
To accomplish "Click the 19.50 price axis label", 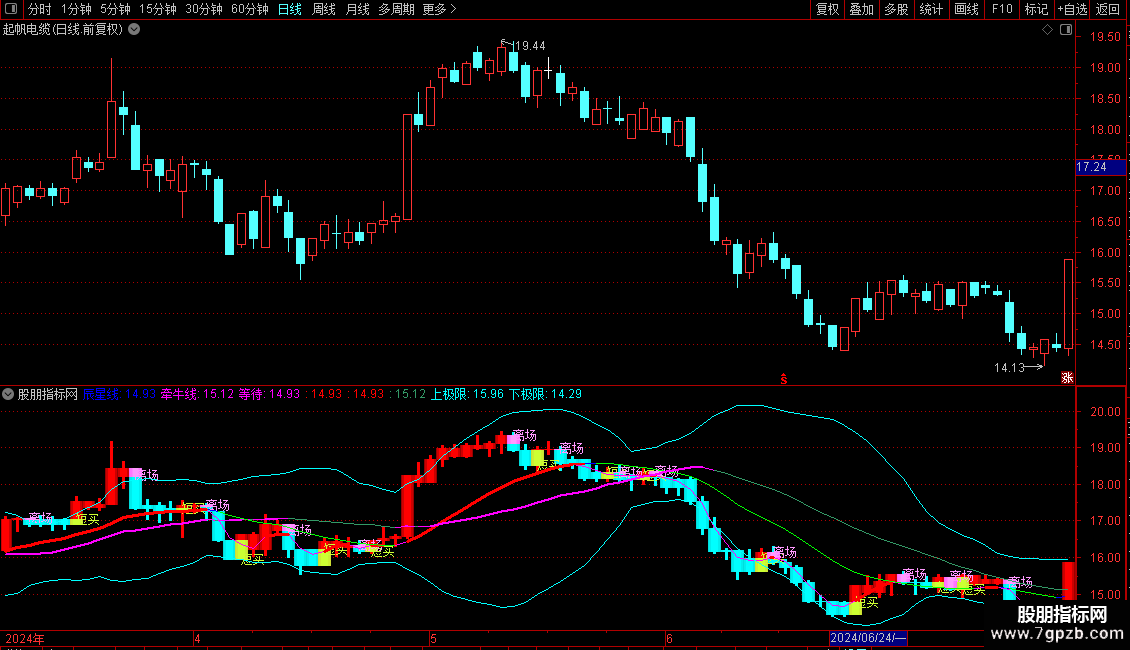I will 1105,37.
